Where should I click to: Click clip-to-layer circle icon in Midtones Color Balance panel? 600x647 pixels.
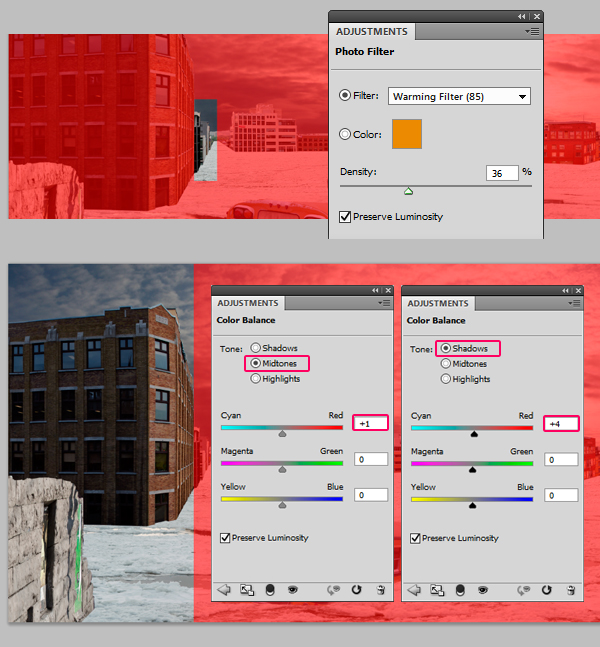(x=270, y=590)
